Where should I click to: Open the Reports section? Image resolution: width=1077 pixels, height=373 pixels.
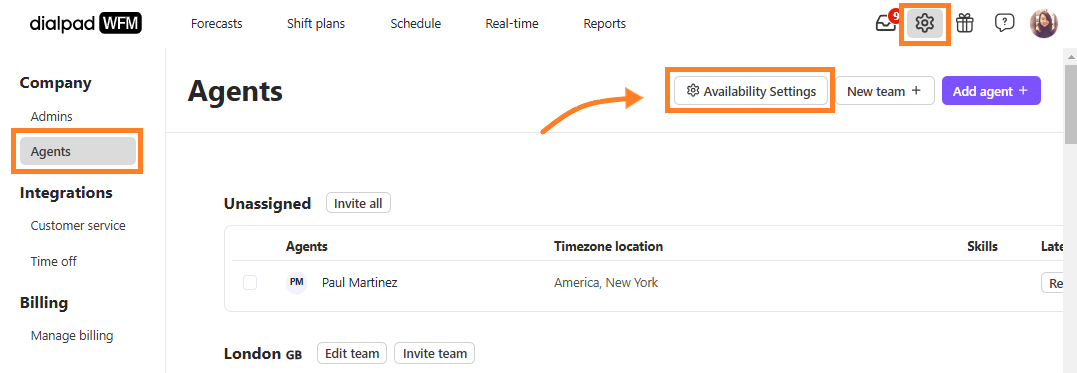point(604,23)
